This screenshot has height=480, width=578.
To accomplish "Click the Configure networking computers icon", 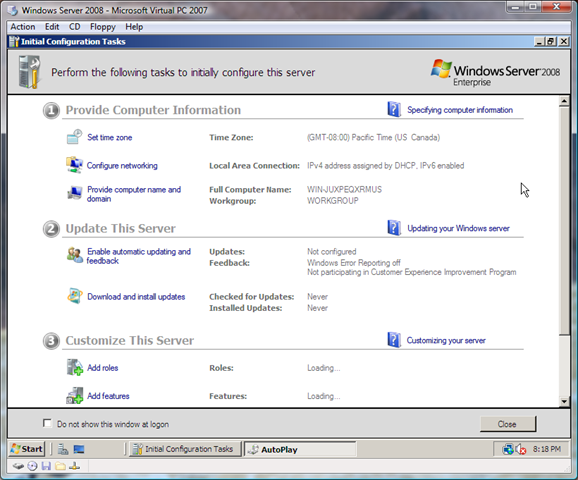I will pos(74,165).
